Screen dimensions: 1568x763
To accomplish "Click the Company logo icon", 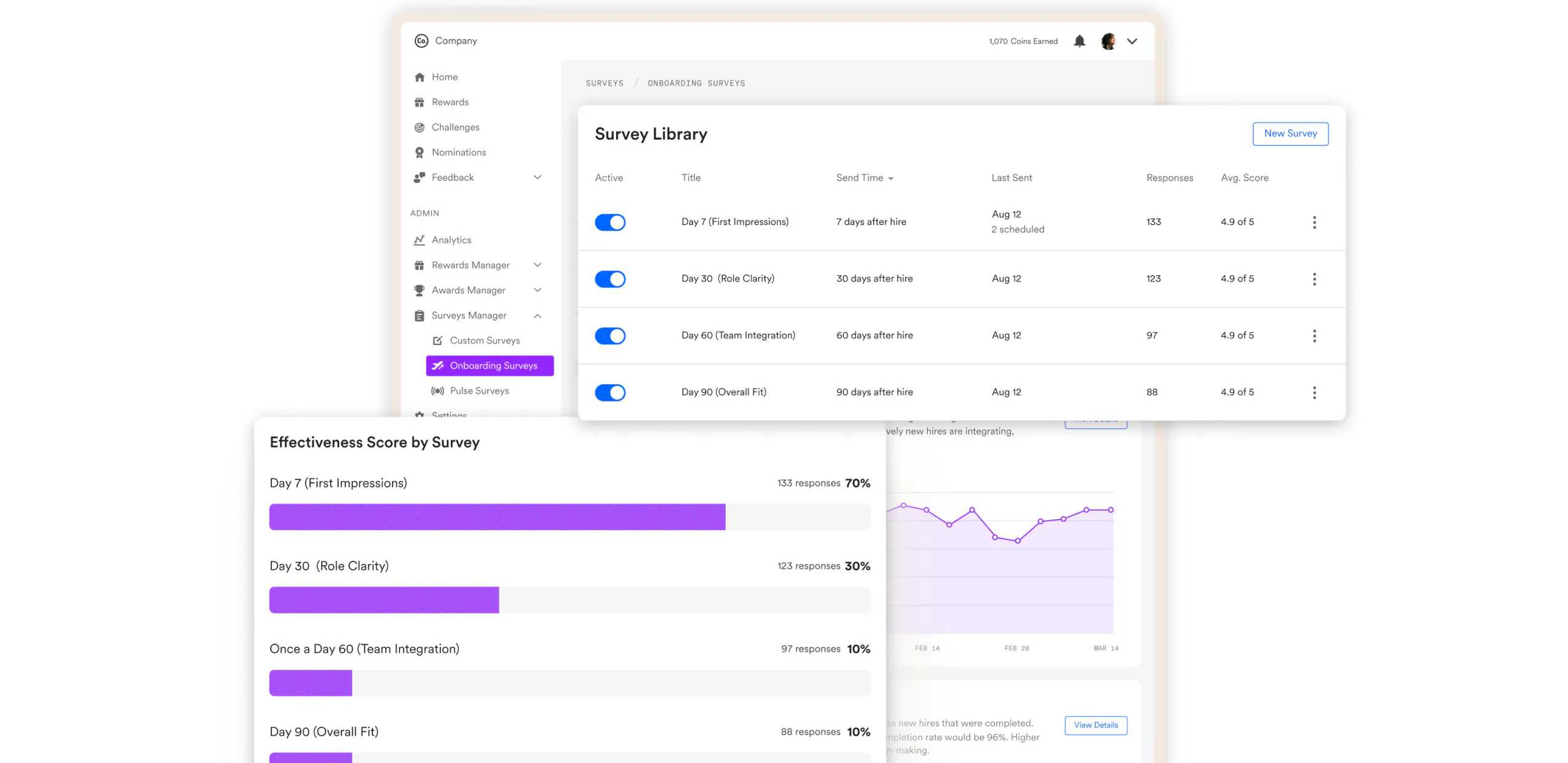I will coord(421,40).
